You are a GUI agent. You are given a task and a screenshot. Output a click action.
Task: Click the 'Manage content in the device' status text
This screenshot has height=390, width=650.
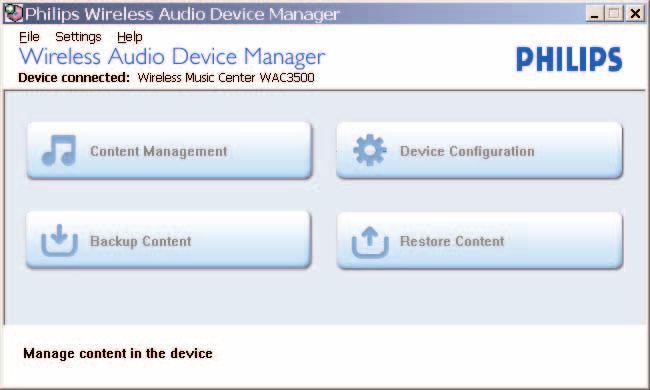(118, 354)
